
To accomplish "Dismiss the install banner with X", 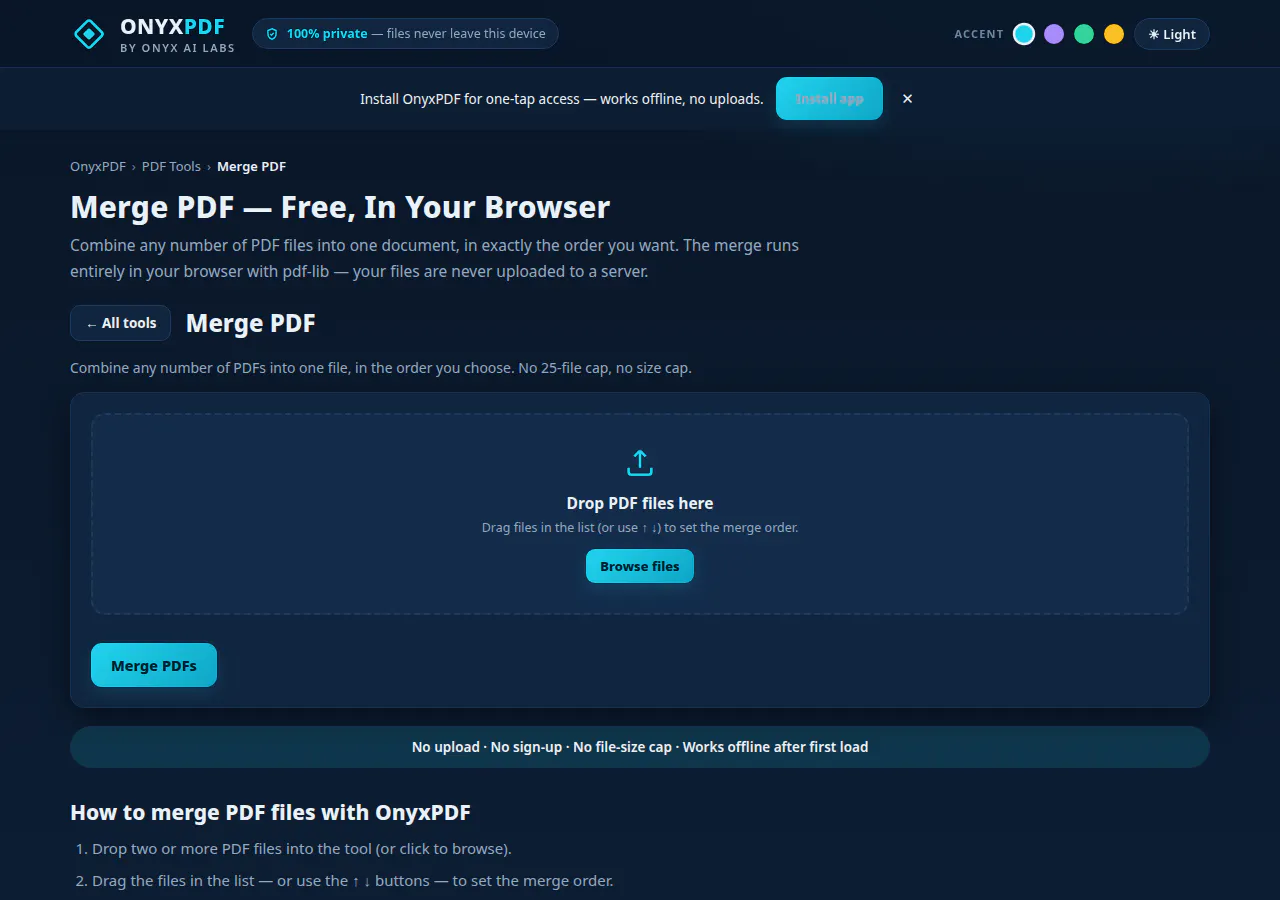I will pyautogui.click(x=907, y=98).
